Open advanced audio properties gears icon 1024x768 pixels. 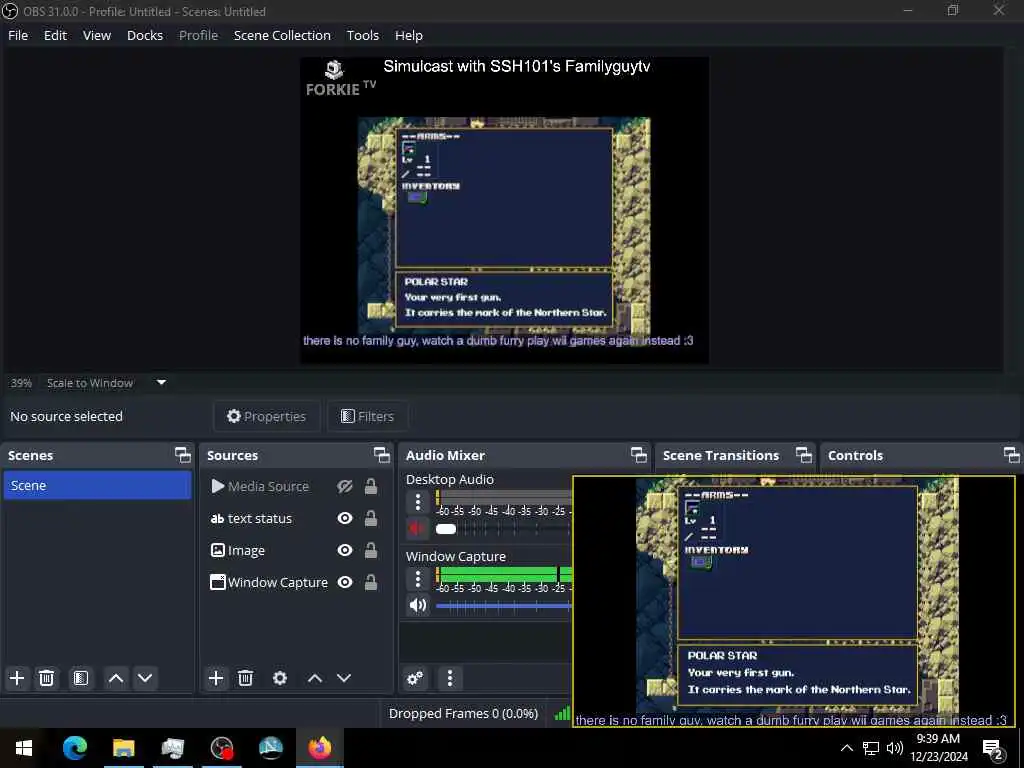click(x=415, y=679)
